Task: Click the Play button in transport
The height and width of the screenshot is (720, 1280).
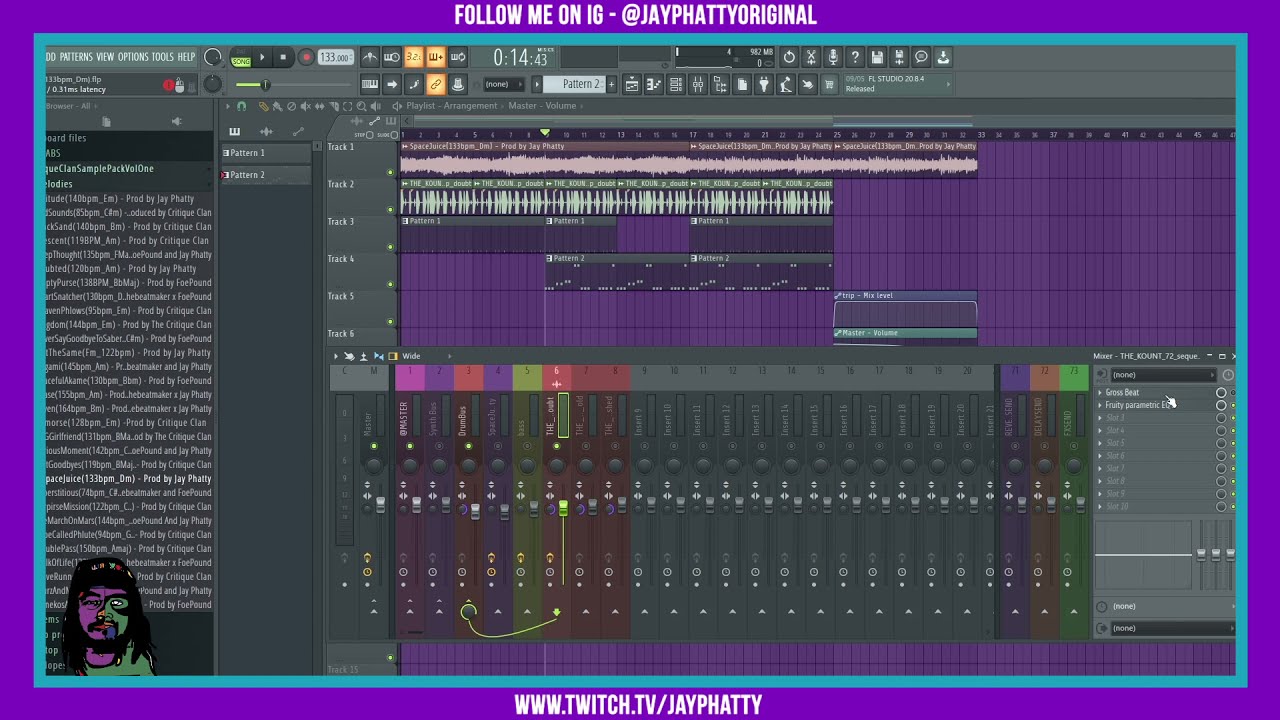Action: [x=262, y=58]
